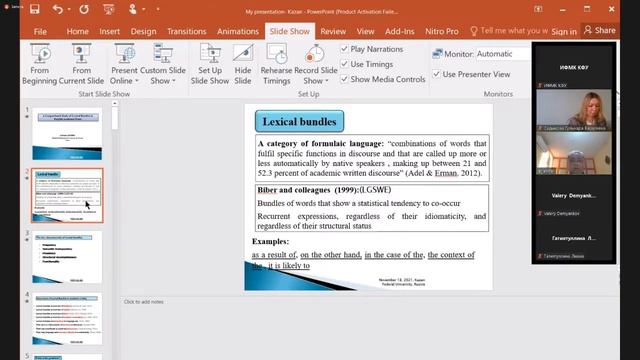This screenshot has width=640, height=360.
Task: Click Valery Demyankov participant tile
Action: tap(574, 196)
